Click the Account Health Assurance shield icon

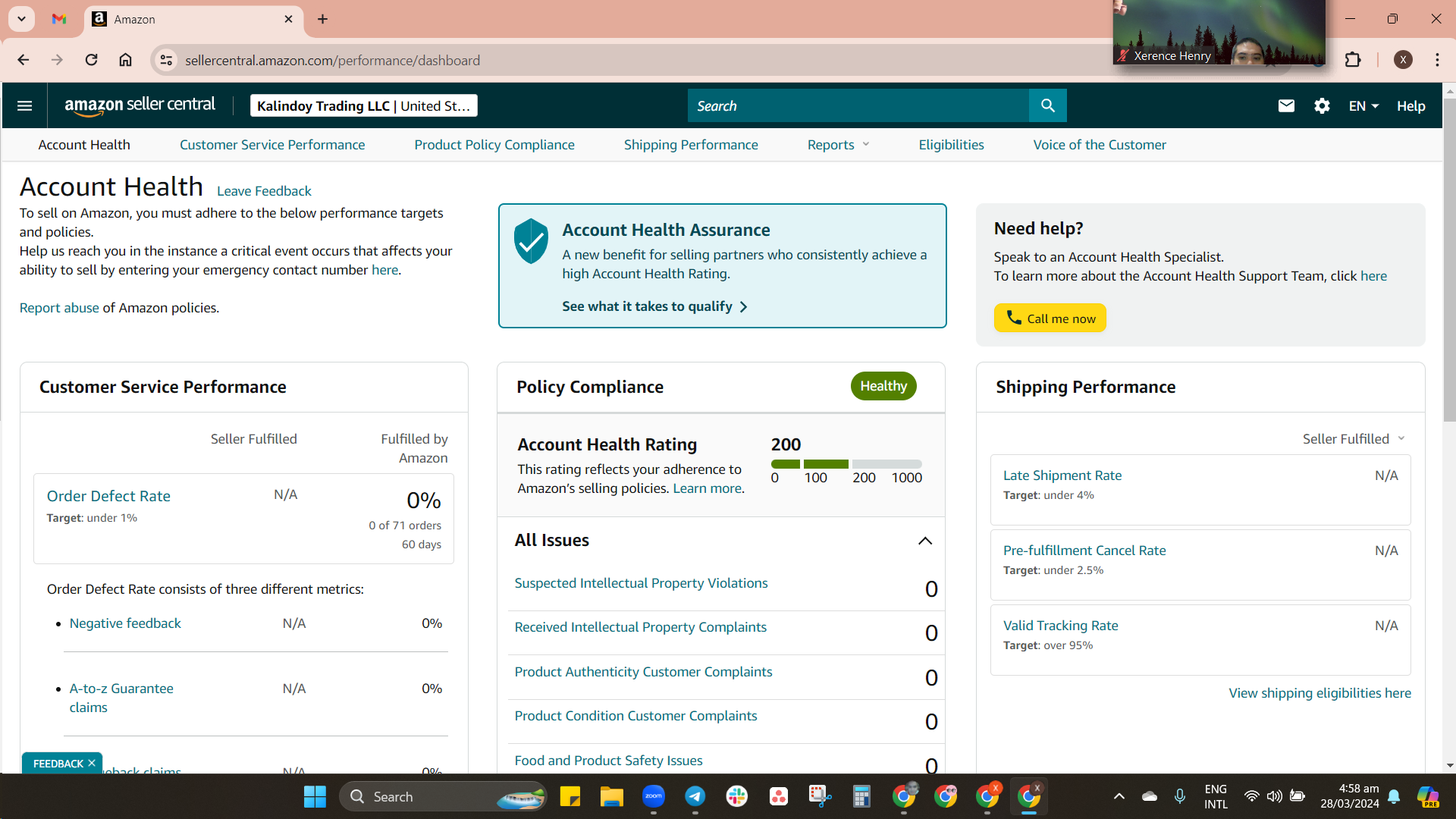(531, 241)
